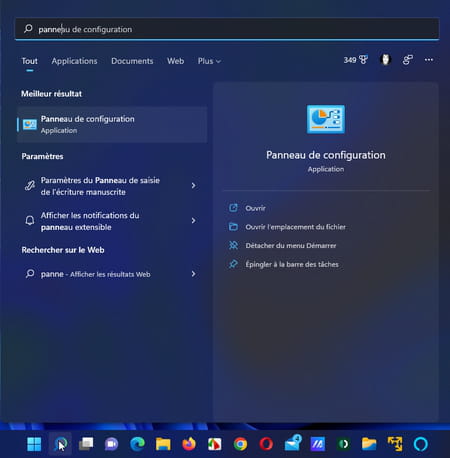The width and height of the screenshot is (450, 458).
Task: Expand Afficher les notifications result chevron
Action: 193,221
